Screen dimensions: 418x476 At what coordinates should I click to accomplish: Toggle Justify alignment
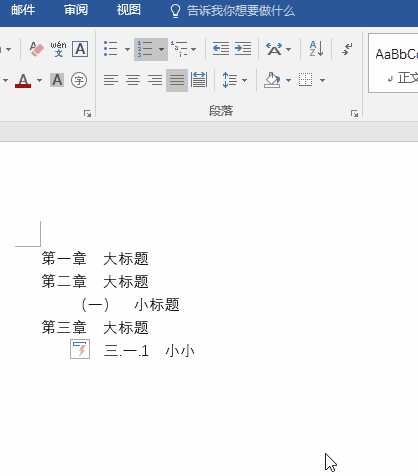tap(177, 80)
